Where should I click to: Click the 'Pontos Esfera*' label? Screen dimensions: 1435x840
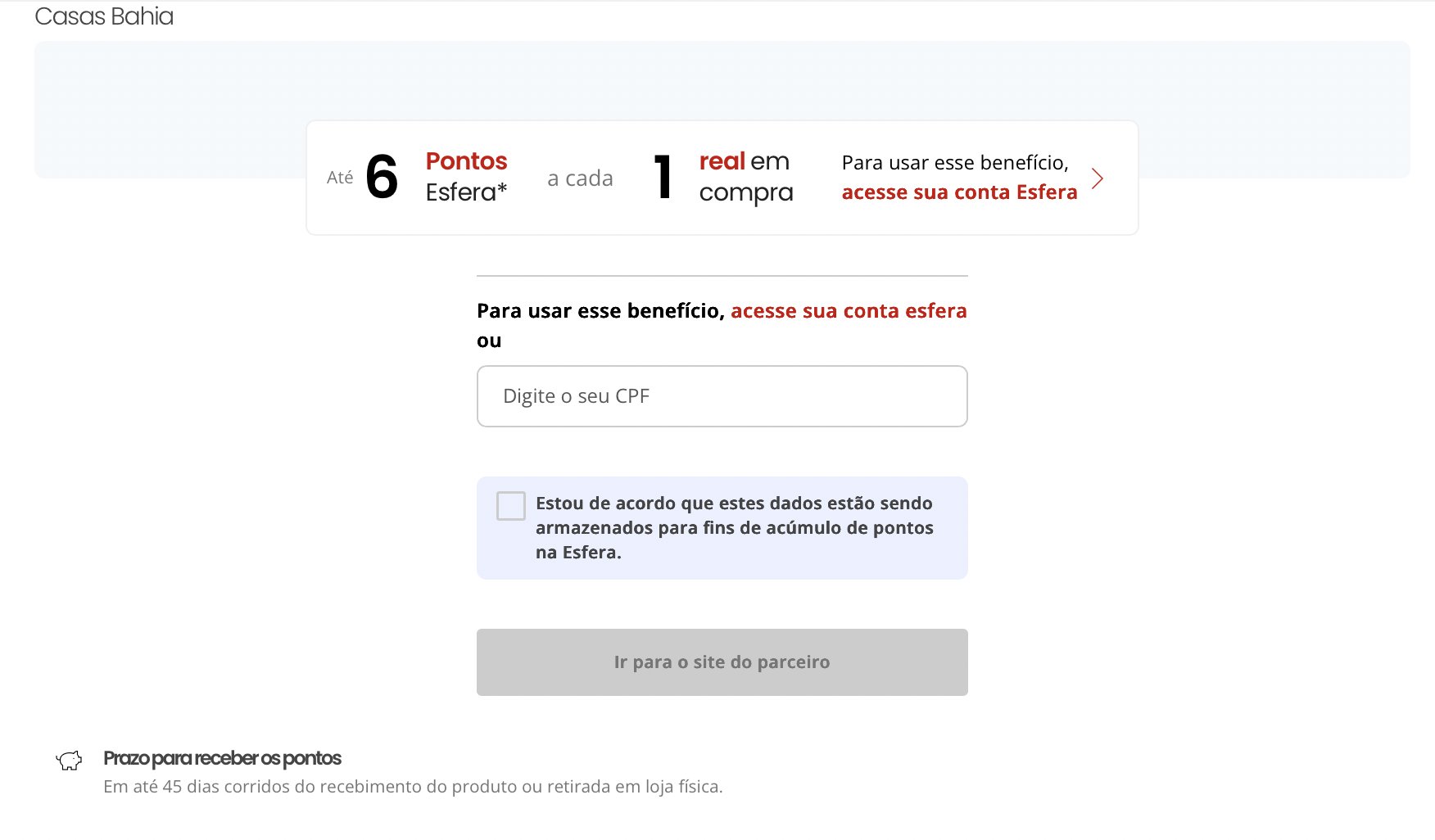pos(466,177)
